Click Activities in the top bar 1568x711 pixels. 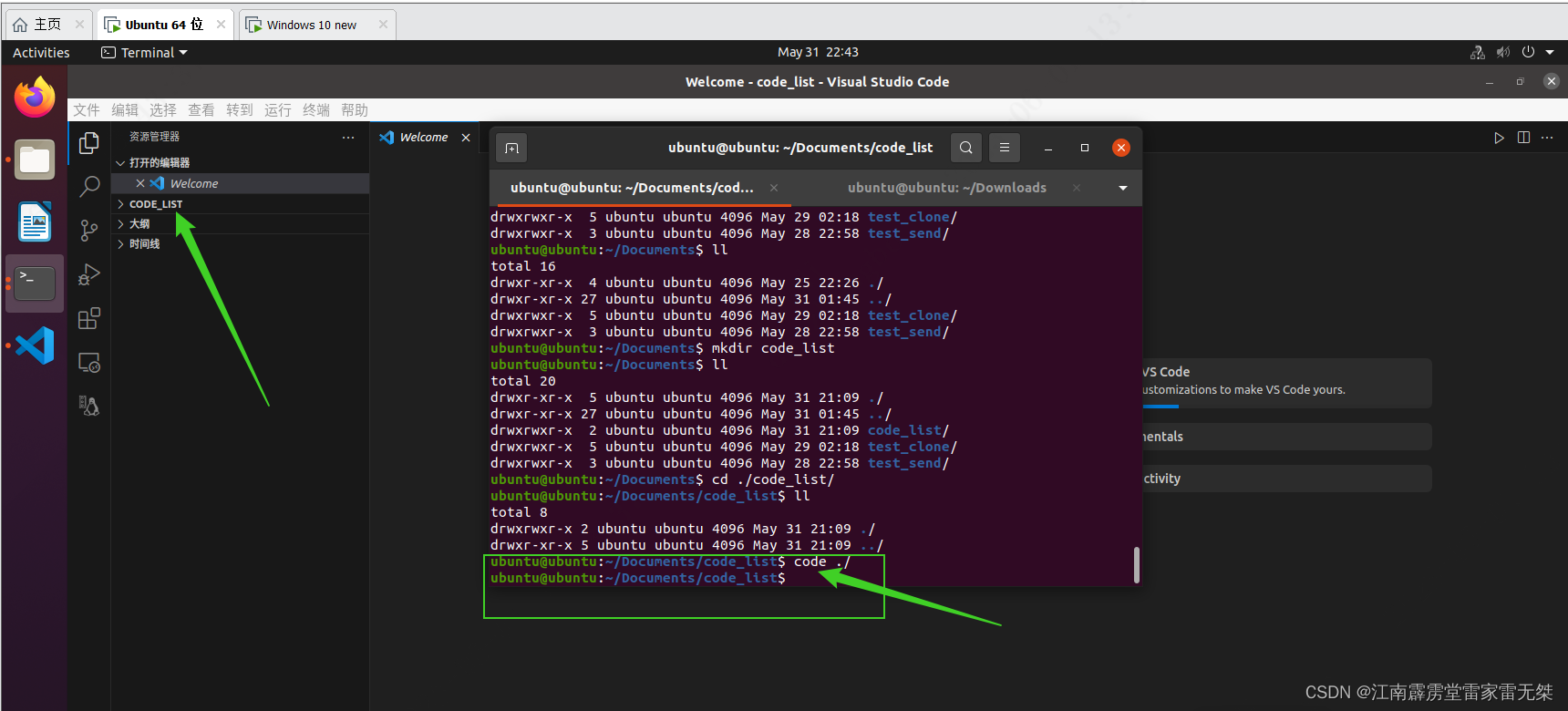[x=41, y=53]
